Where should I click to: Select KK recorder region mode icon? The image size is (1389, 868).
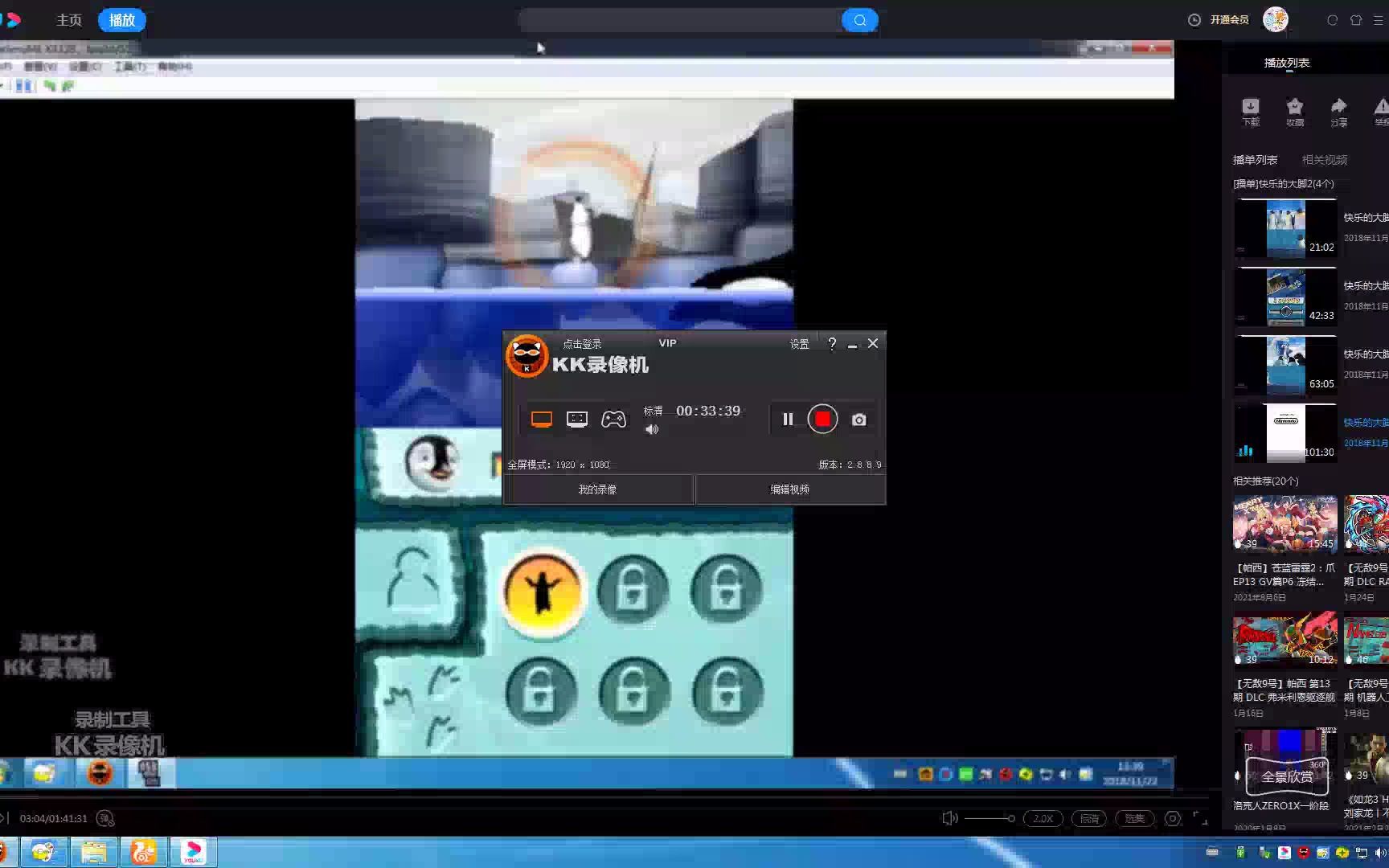(x=576, y=420)
